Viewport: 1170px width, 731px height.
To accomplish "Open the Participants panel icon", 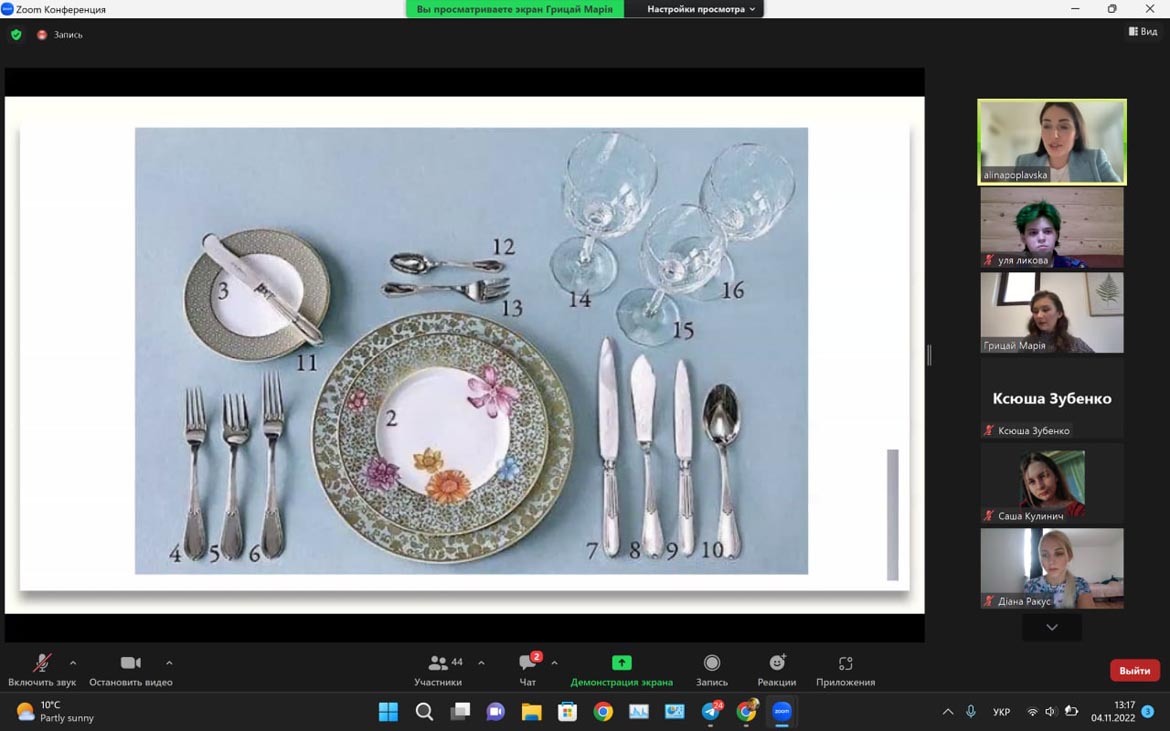I will pos(438,662).
